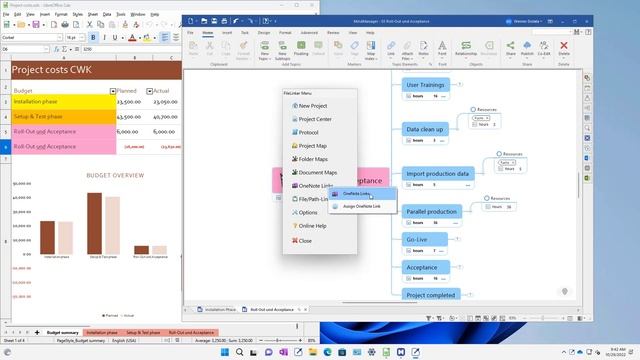Open the Name Box cell reference dropdown
640x360 pixels.
click(x=46, y=49)
